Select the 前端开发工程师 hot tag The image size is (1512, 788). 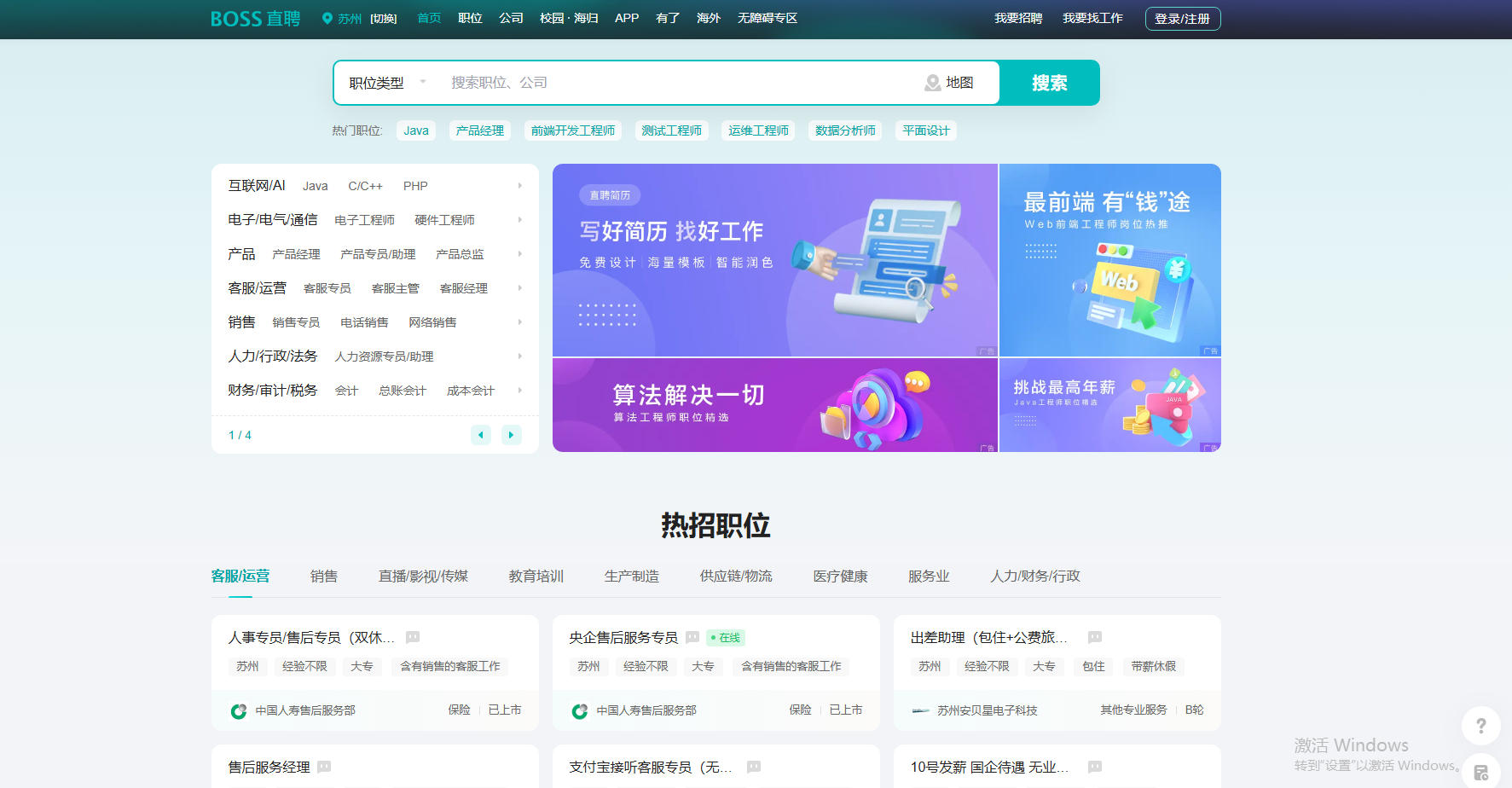[573, 130]
